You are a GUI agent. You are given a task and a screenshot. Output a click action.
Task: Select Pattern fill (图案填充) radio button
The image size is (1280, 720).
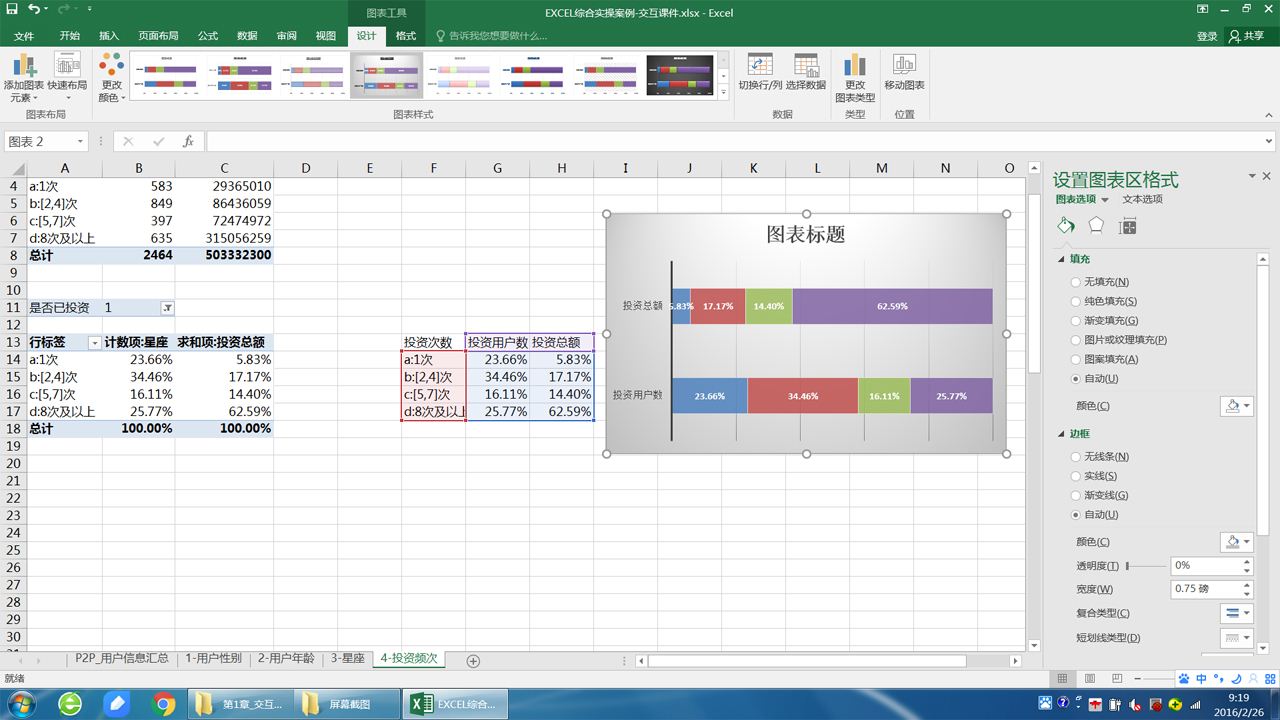1075,359
